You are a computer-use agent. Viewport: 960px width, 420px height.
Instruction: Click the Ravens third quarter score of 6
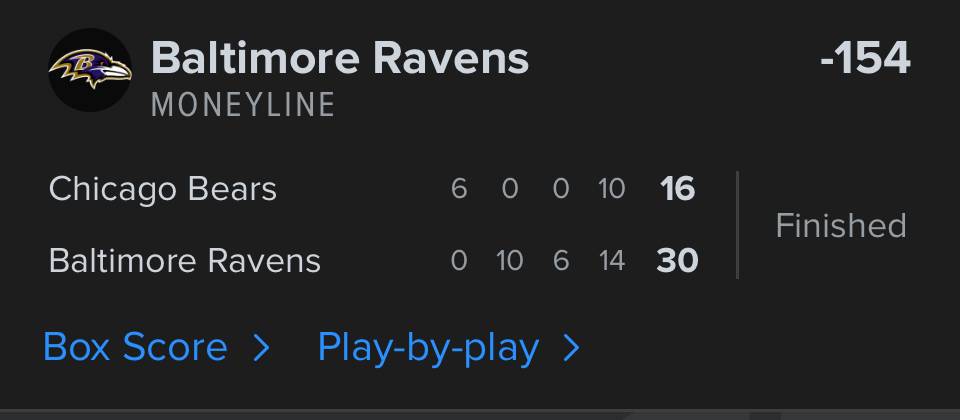coord(561,261)
